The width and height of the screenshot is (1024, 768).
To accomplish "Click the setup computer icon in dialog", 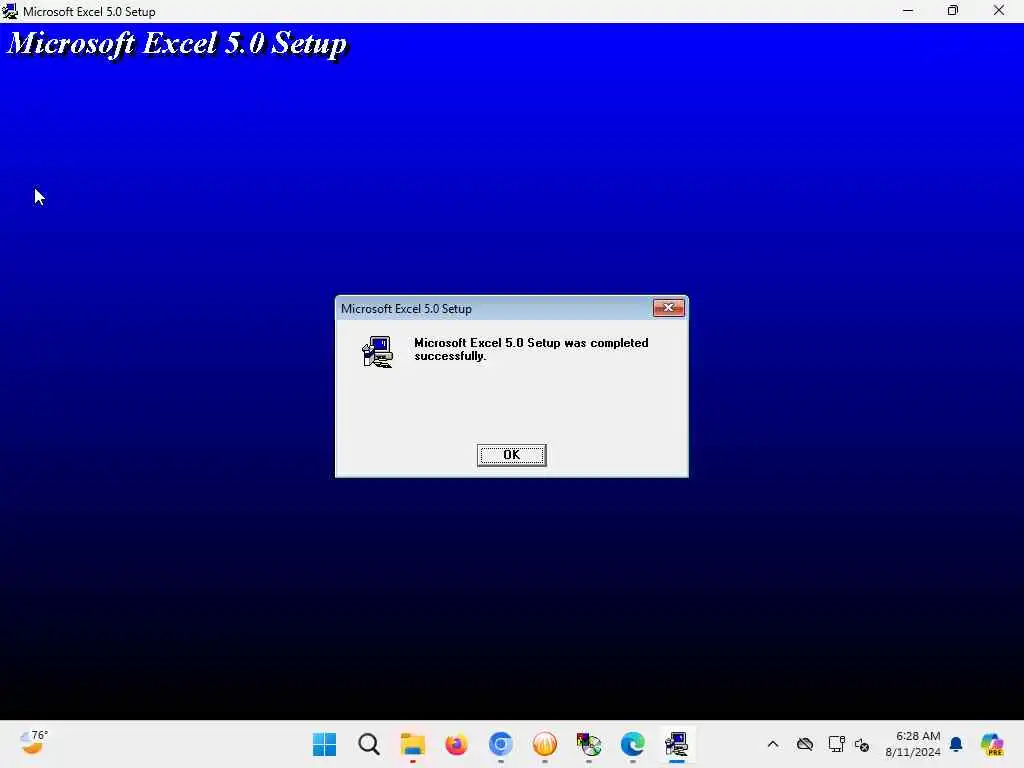I will (377, 352).
